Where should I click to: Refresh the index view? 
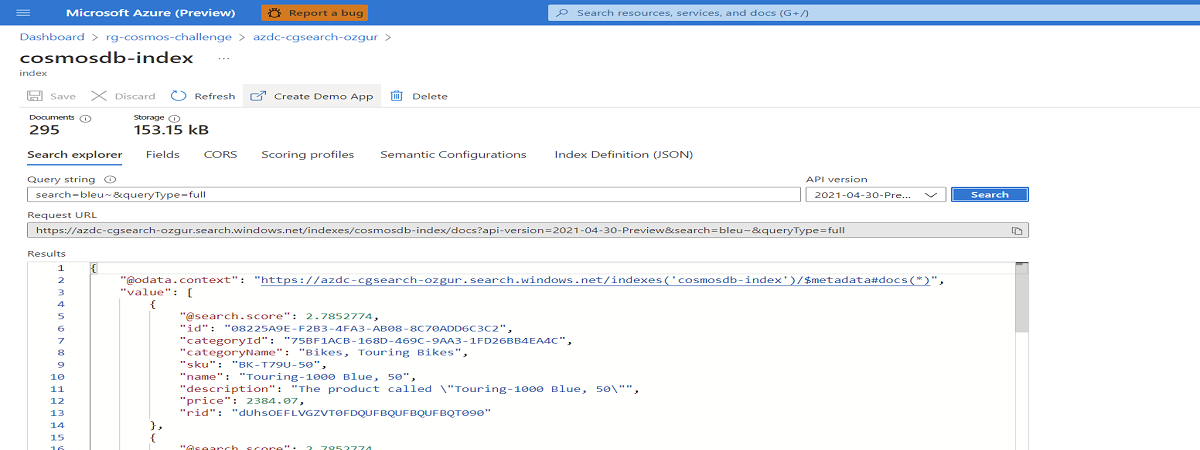(x=203, y=96)
